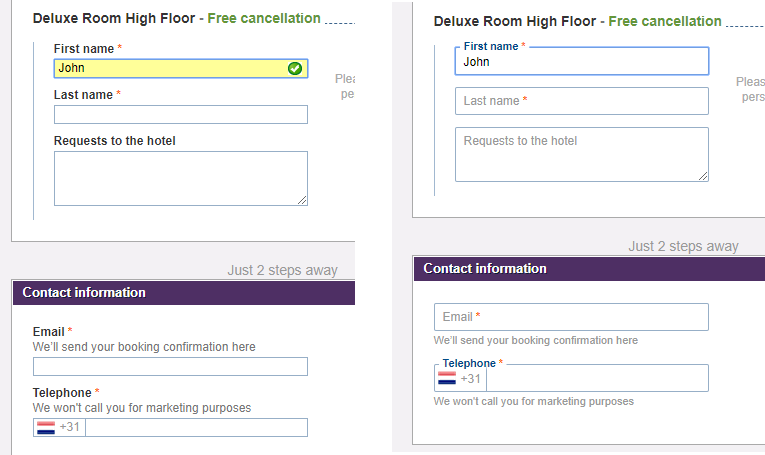
Task: Open the +31 country code selector on left form
Action: [60, 428]
